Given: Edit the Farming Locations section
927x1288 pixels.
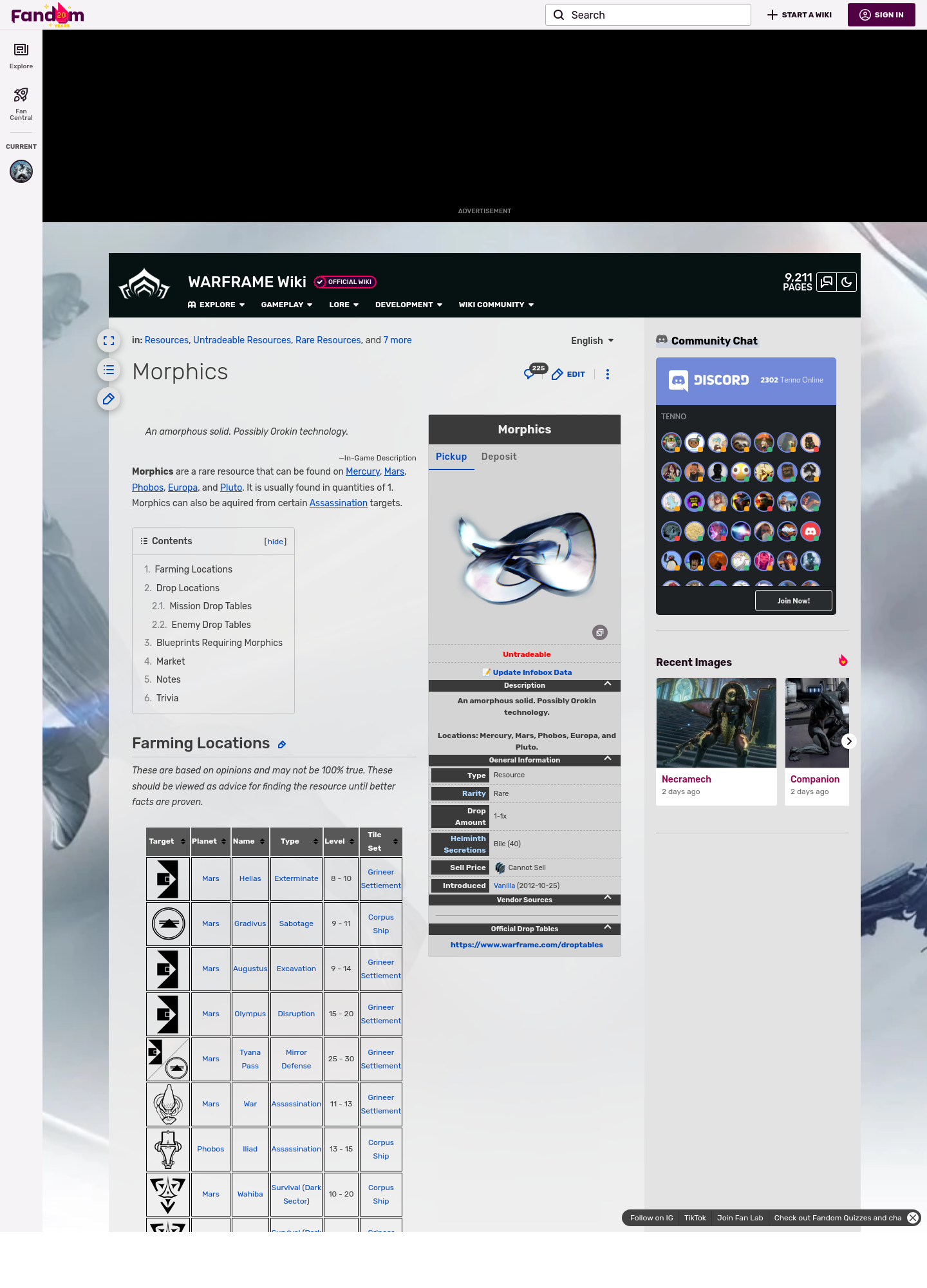Looking at the screenshot, I should click(x=281, y=744).
